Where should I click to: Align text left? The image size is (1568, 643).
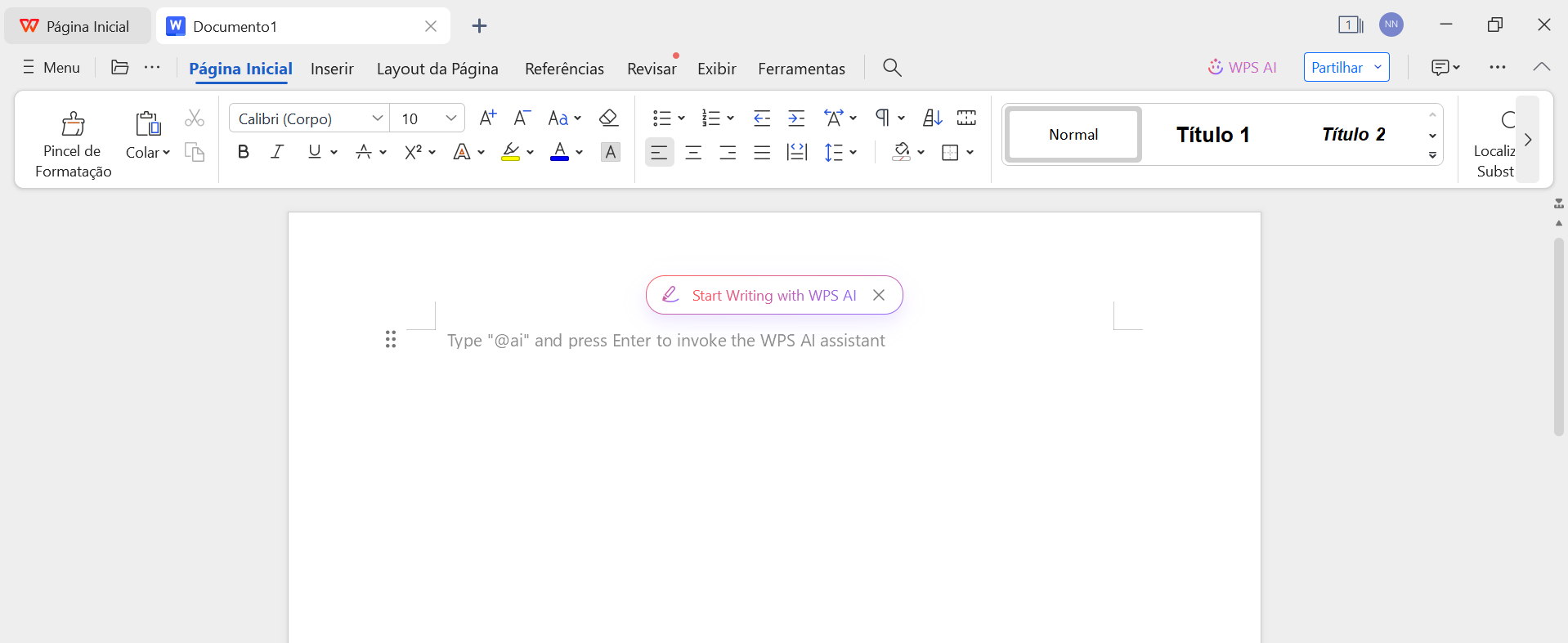(660, 152)
